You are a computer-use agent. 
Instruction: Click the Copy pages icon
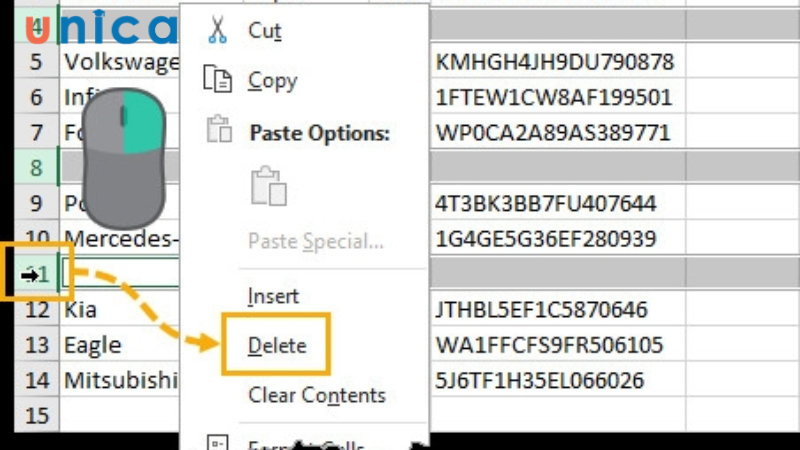coord(217,80)
